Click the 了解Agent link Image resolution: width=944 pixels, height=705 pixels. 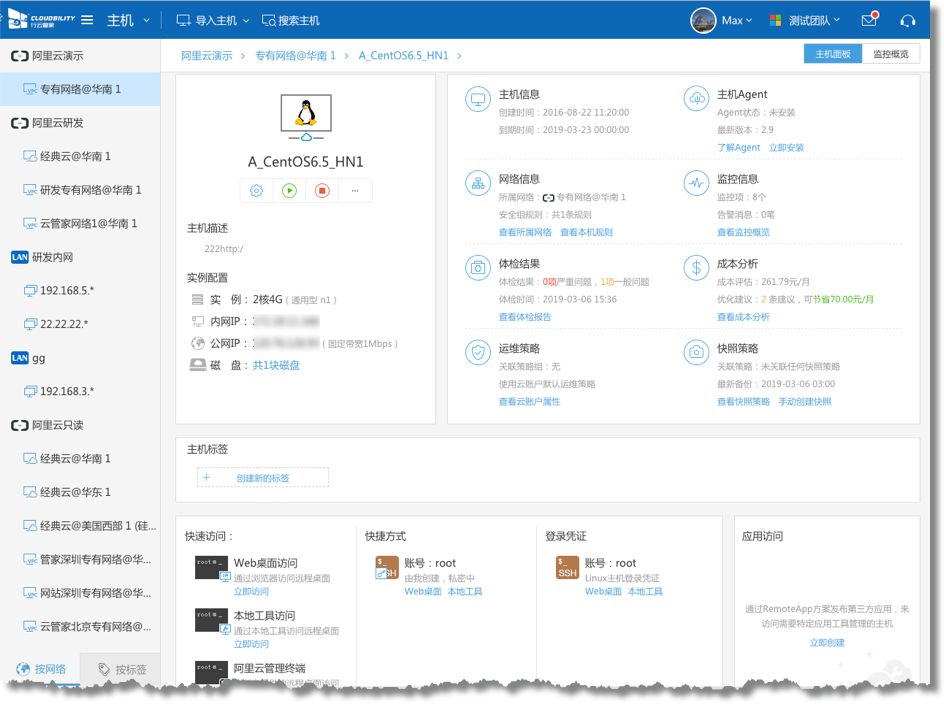pyautogui.click(x=738, y=148)
